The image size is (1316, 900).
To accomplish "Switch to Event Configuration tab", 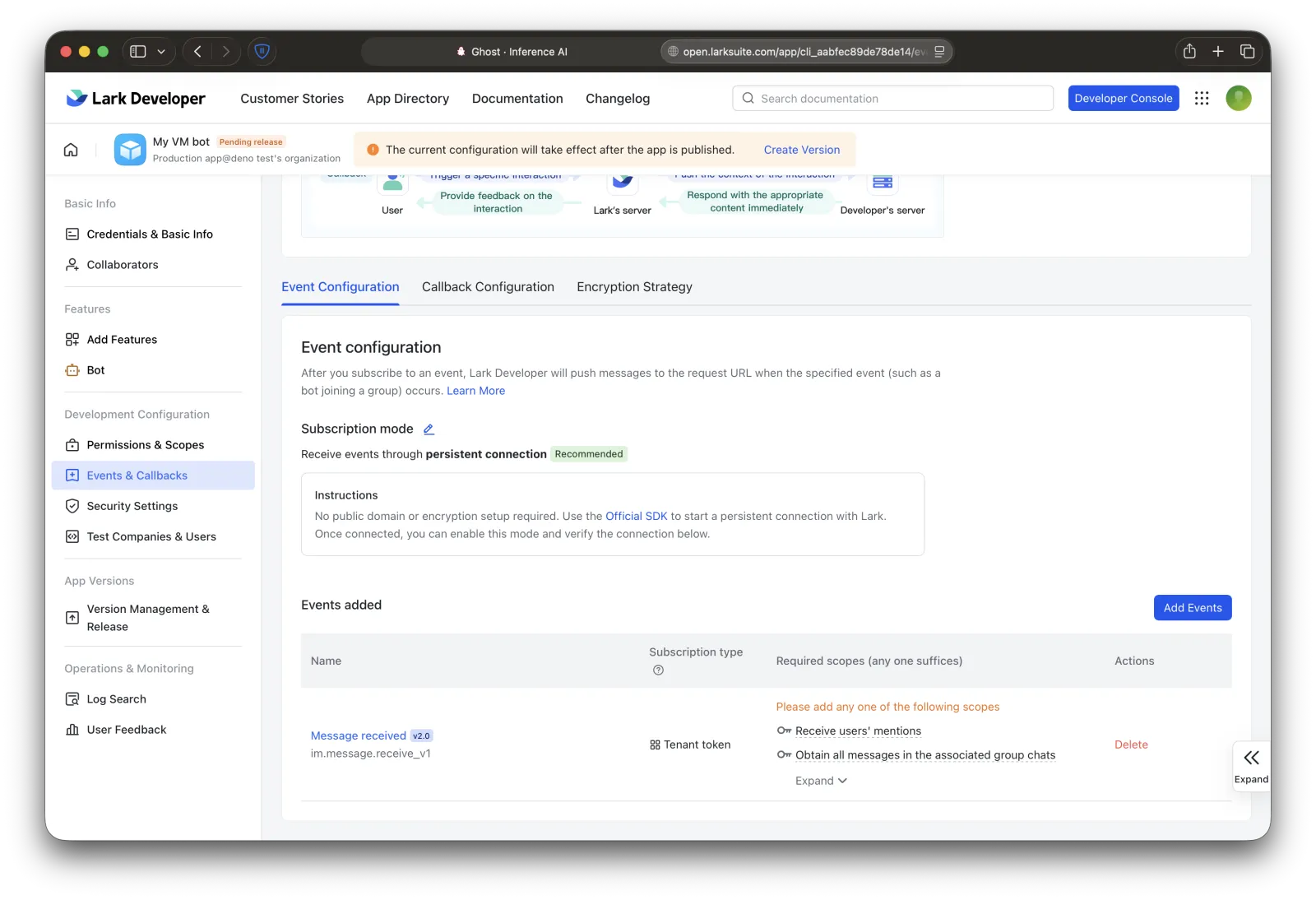I will [x=341, y=287].
